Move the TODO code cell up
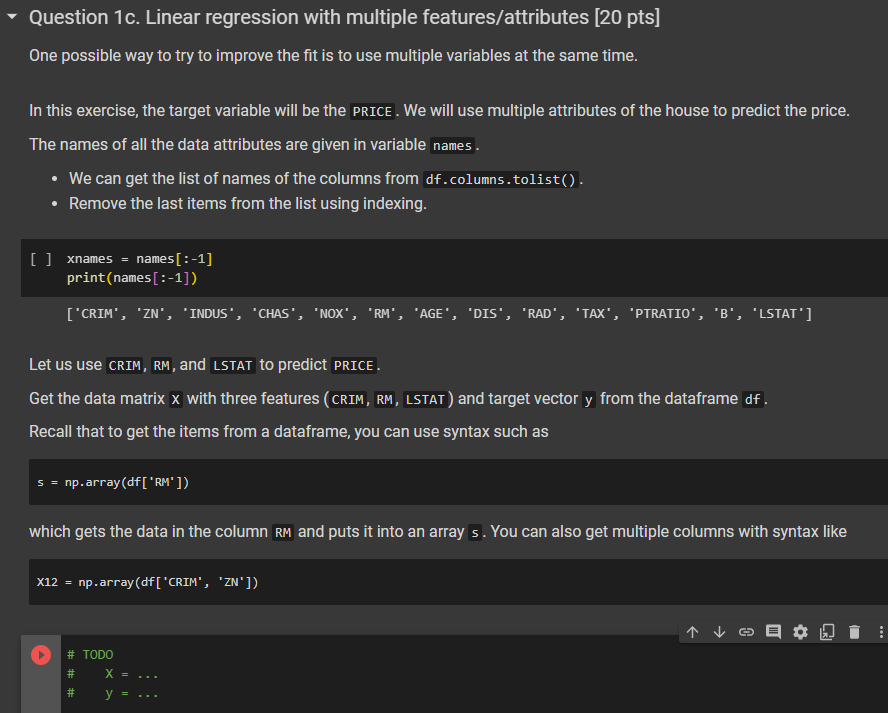The height and width of the screenshot is (713, 888). coord(693,632)
